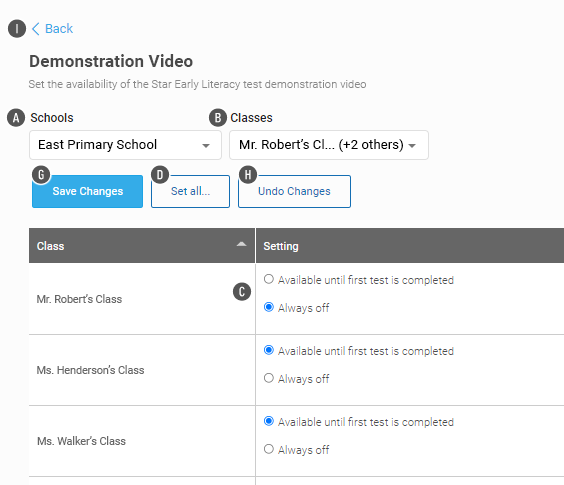This screenshot has width=564, height=485.
Task: Click the circled letter C marker in Mr. Robert's row
Action: [x=242, y=291]
